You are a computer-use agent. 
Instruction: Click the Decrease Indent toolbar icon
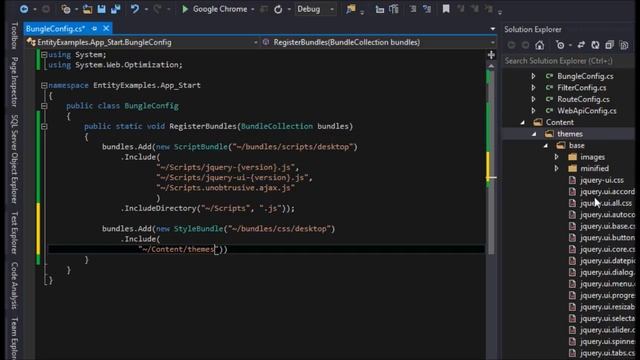pos(380,9)
